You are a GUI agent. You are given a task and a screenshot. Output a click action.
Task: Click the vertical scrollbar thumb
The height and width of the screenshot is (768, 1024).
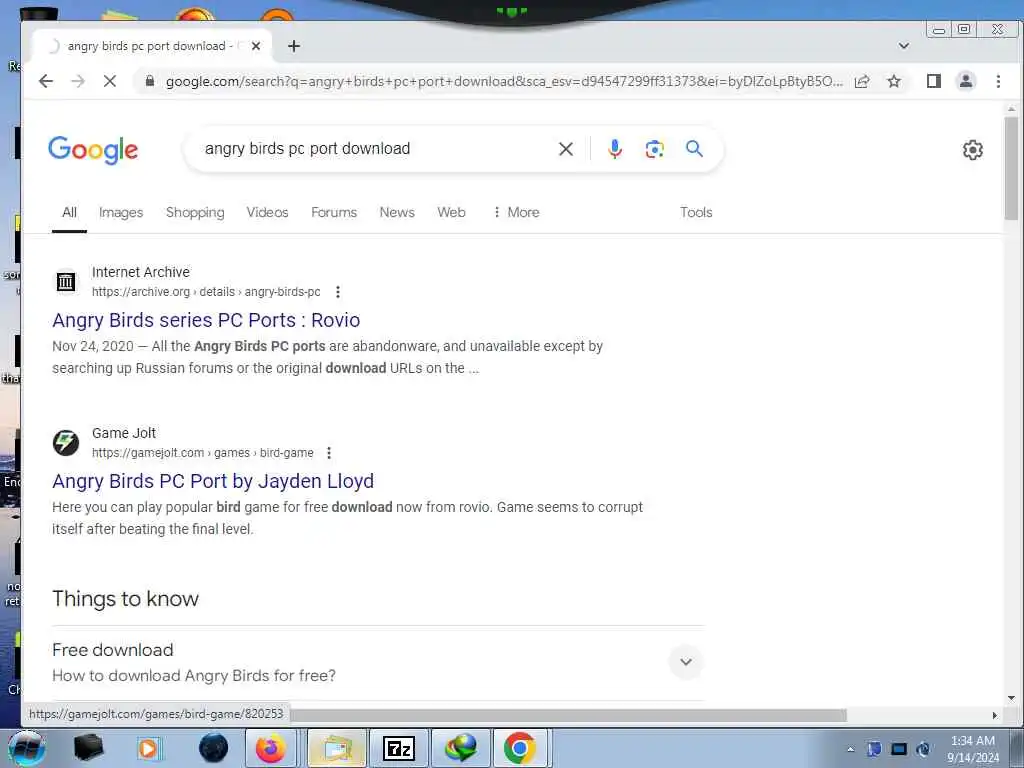tap(1011, 168)
